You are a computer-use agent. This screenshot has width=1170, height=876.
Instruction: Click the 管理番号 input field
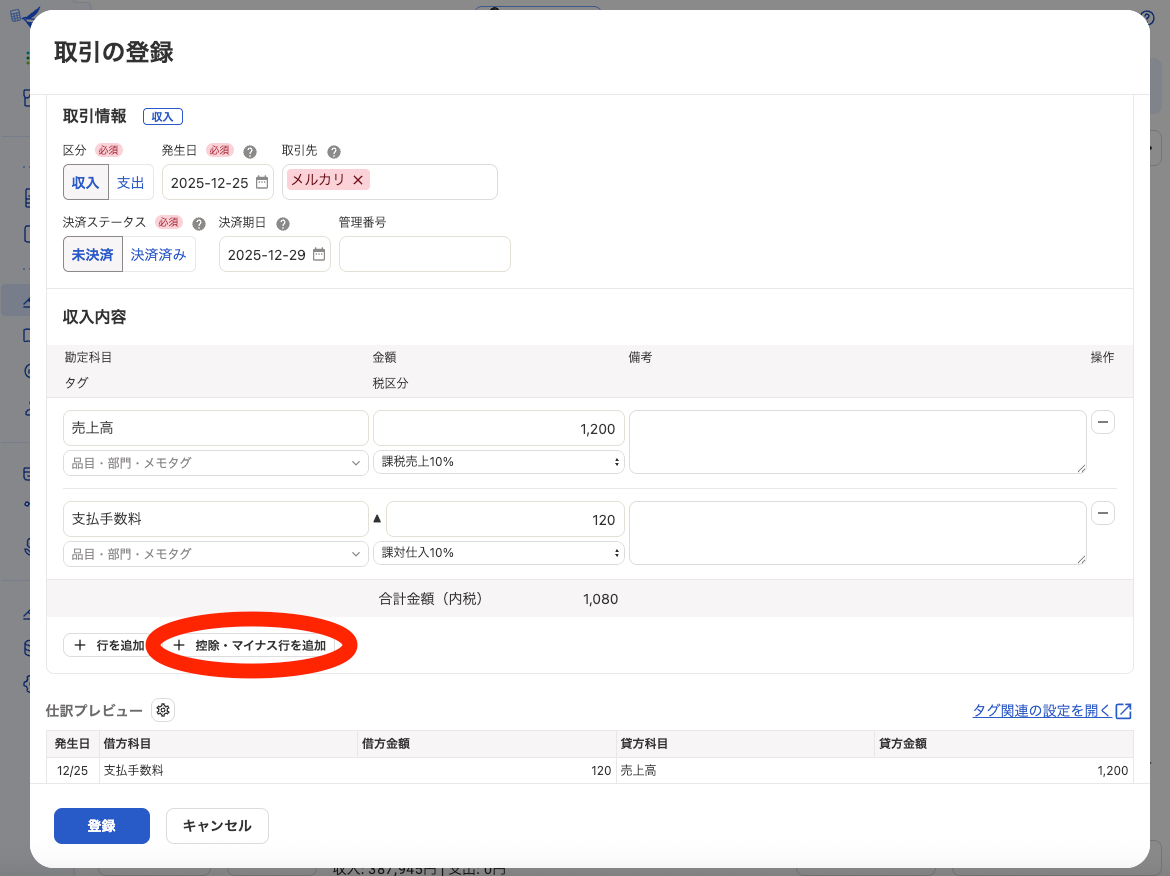coord(424,254)
